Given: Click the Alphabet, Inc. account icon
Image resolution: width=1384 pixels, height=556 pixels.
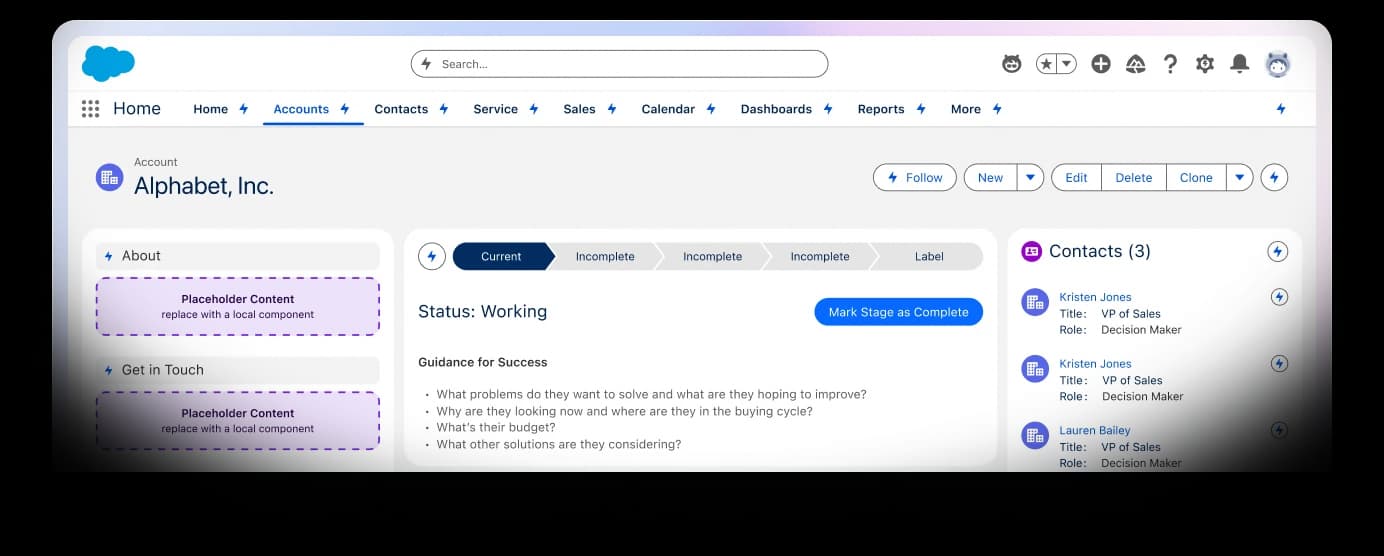Looking at the screenshot, I should click(x=109, y=177).
